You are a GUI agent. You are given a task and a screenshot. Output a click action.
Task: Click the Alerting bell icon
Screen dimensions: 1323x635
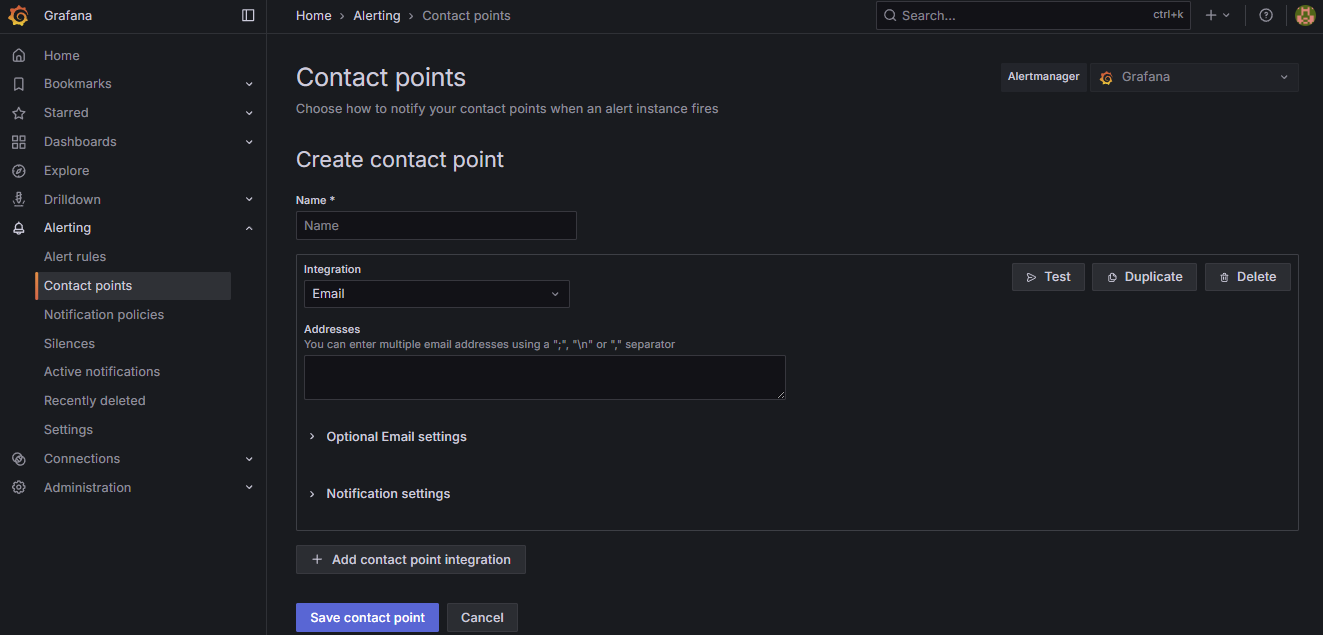[x=19, y=228]
